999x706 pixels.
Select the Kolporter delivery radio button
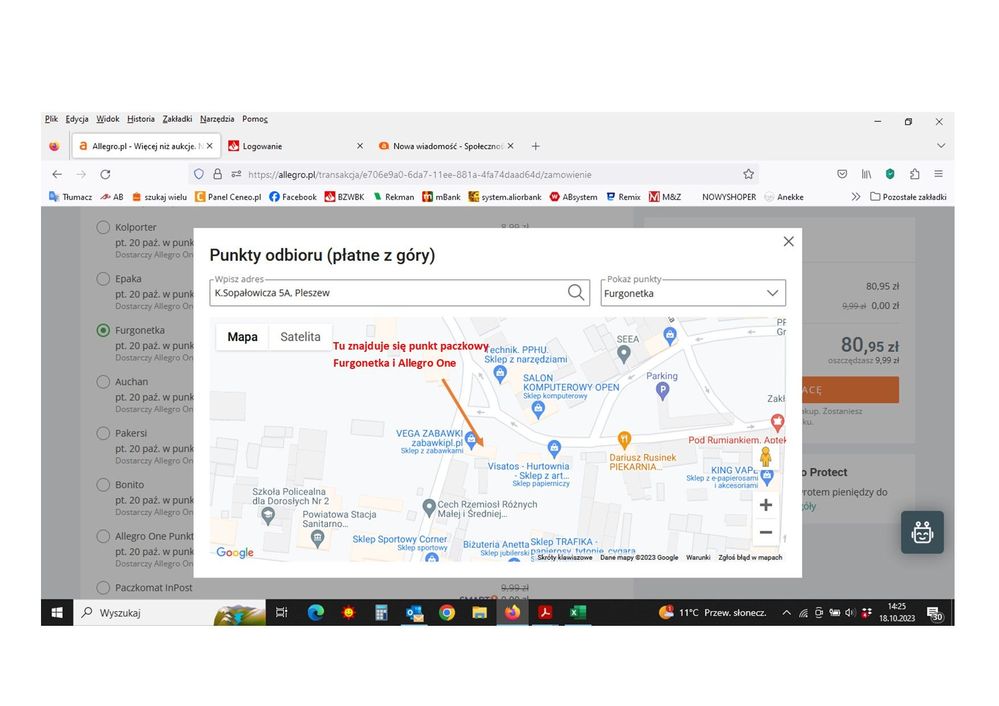point(103,227)
